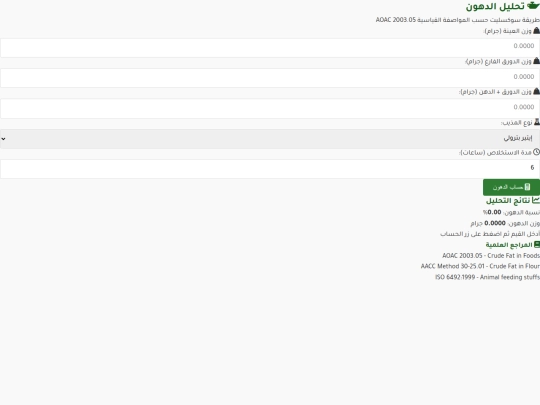Click the وزن العينة (جرام) label
Viewport: 540px width, 405px height.
[508, 31]
